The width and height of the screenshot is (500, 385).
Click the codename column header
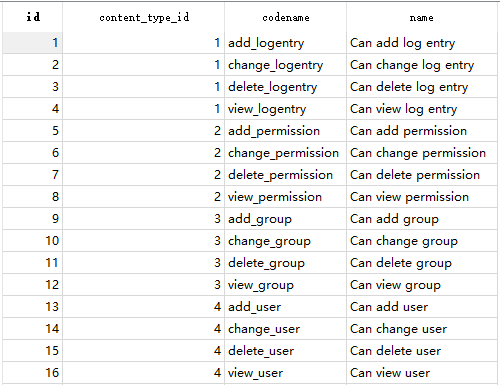point(286,17)
